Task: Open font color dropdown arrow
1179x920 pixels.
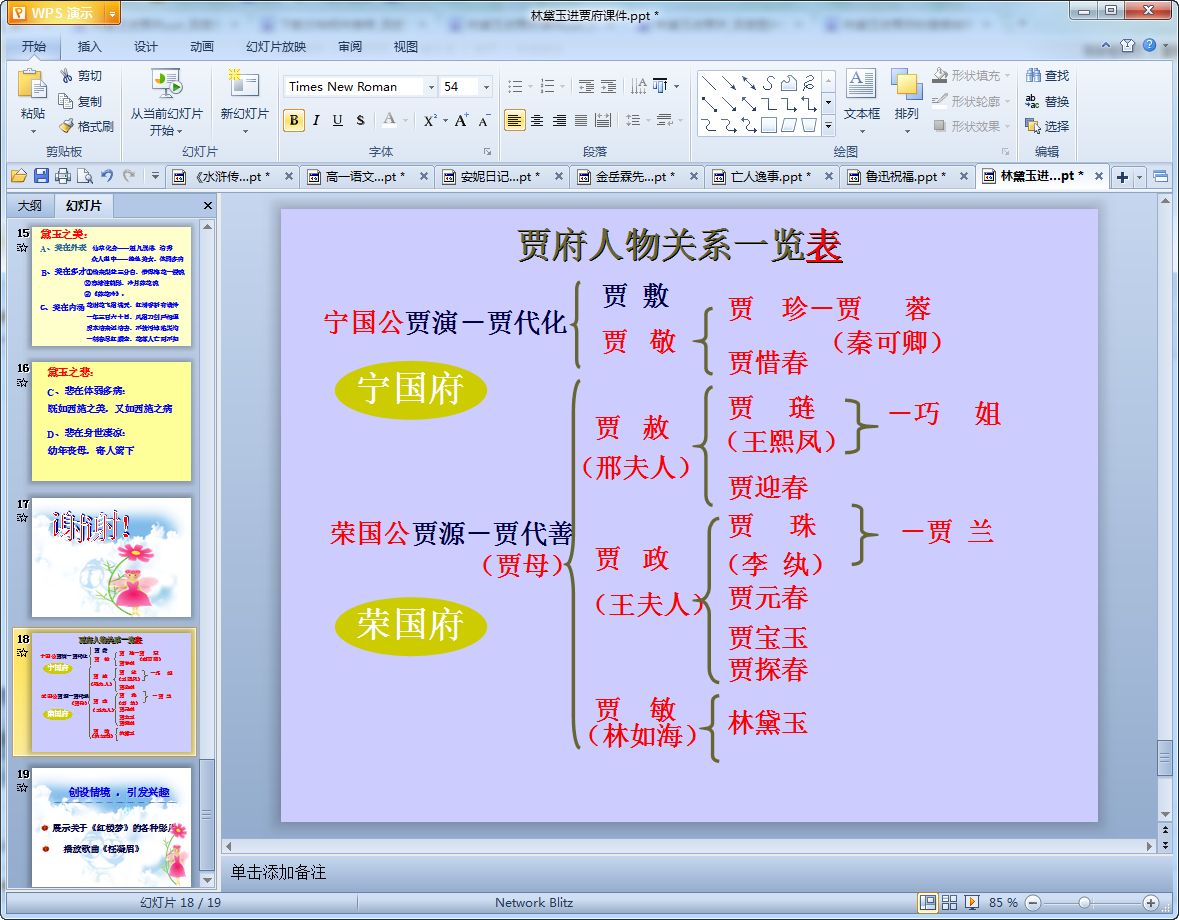Action: click(405, 120)
